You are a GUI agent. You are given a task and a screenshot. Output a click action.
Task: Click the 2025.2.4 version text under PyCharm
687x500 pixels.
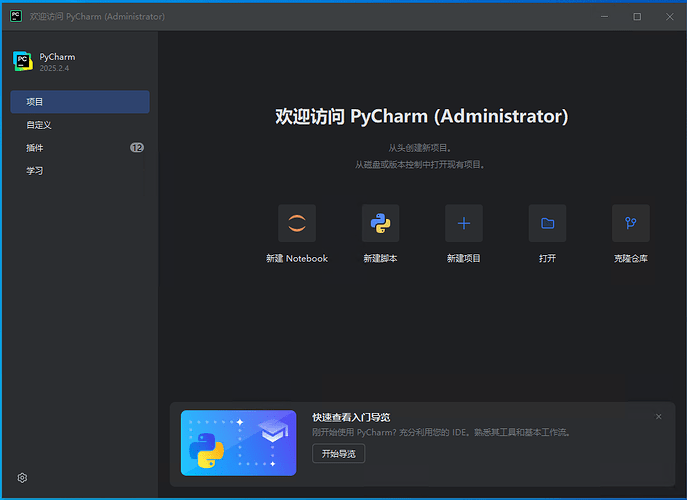pyautogui.click(x=54, y=68)
